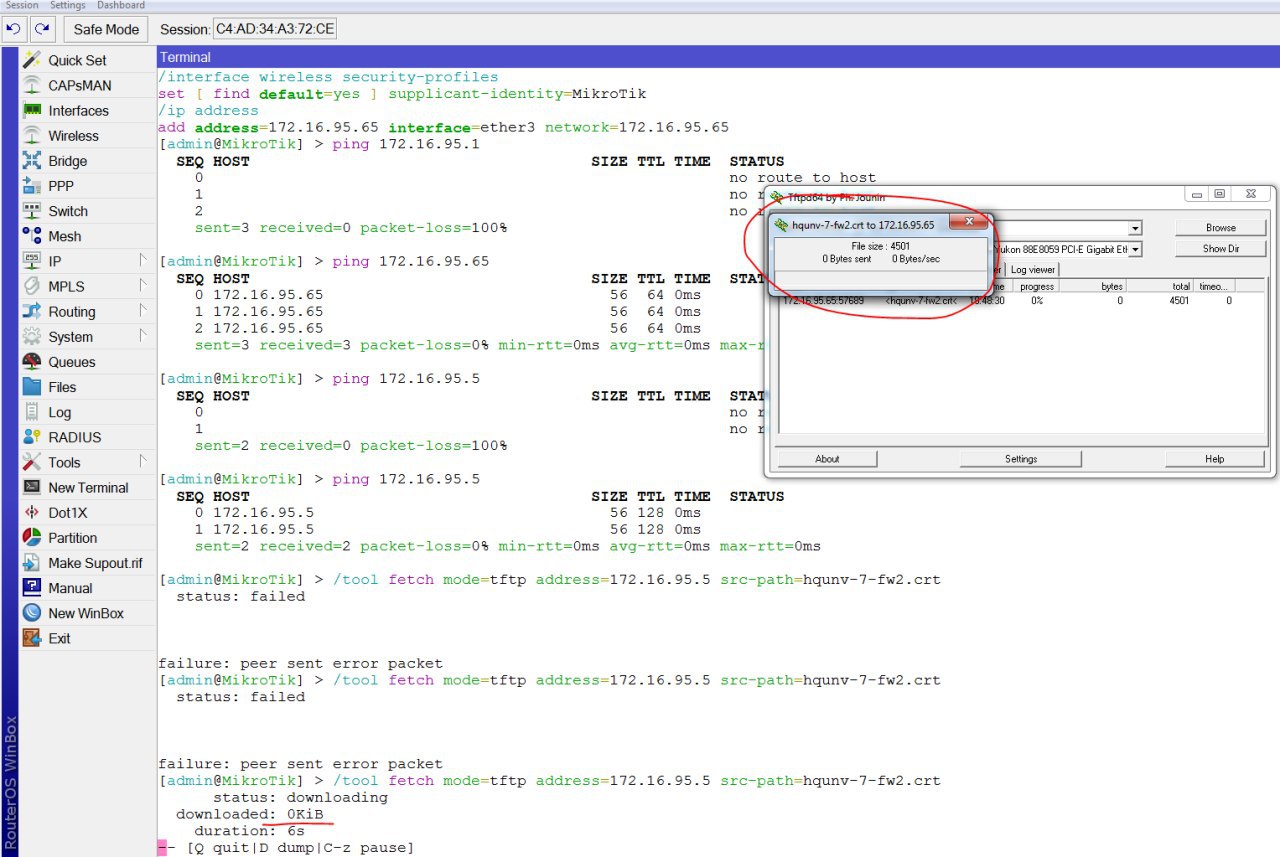The image size is (1280, 857).
Task: Open the Queues sidebar entry
Action: click(88, 362)
